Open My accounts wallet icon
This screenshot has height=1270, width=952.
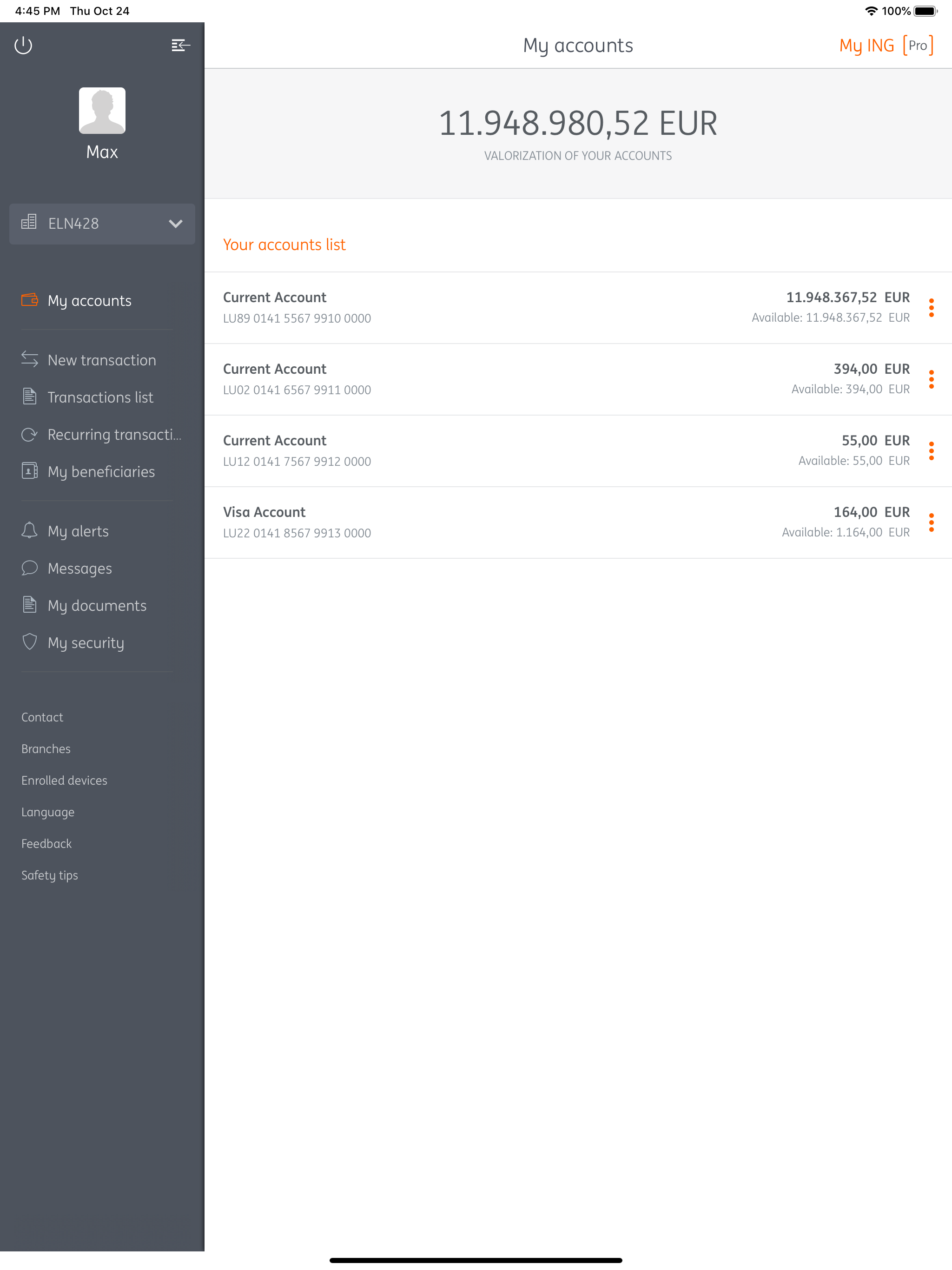click(x=29, y=300)
